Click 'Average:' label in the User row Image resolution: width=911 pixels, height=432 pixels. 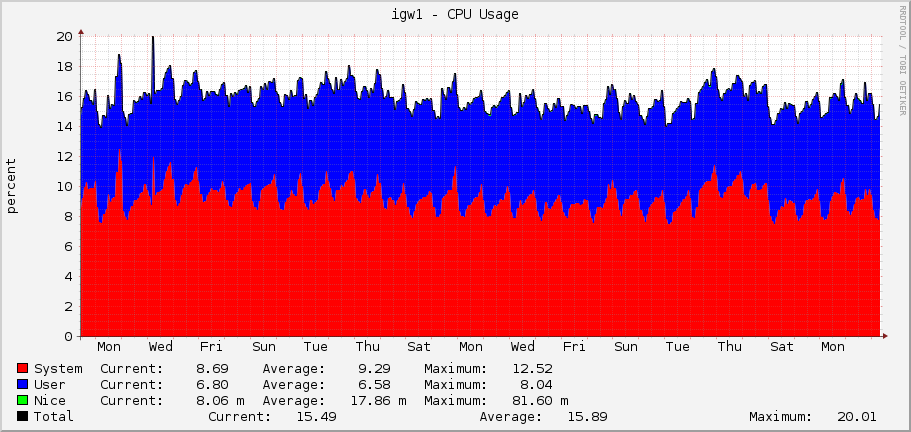[294, 384]
